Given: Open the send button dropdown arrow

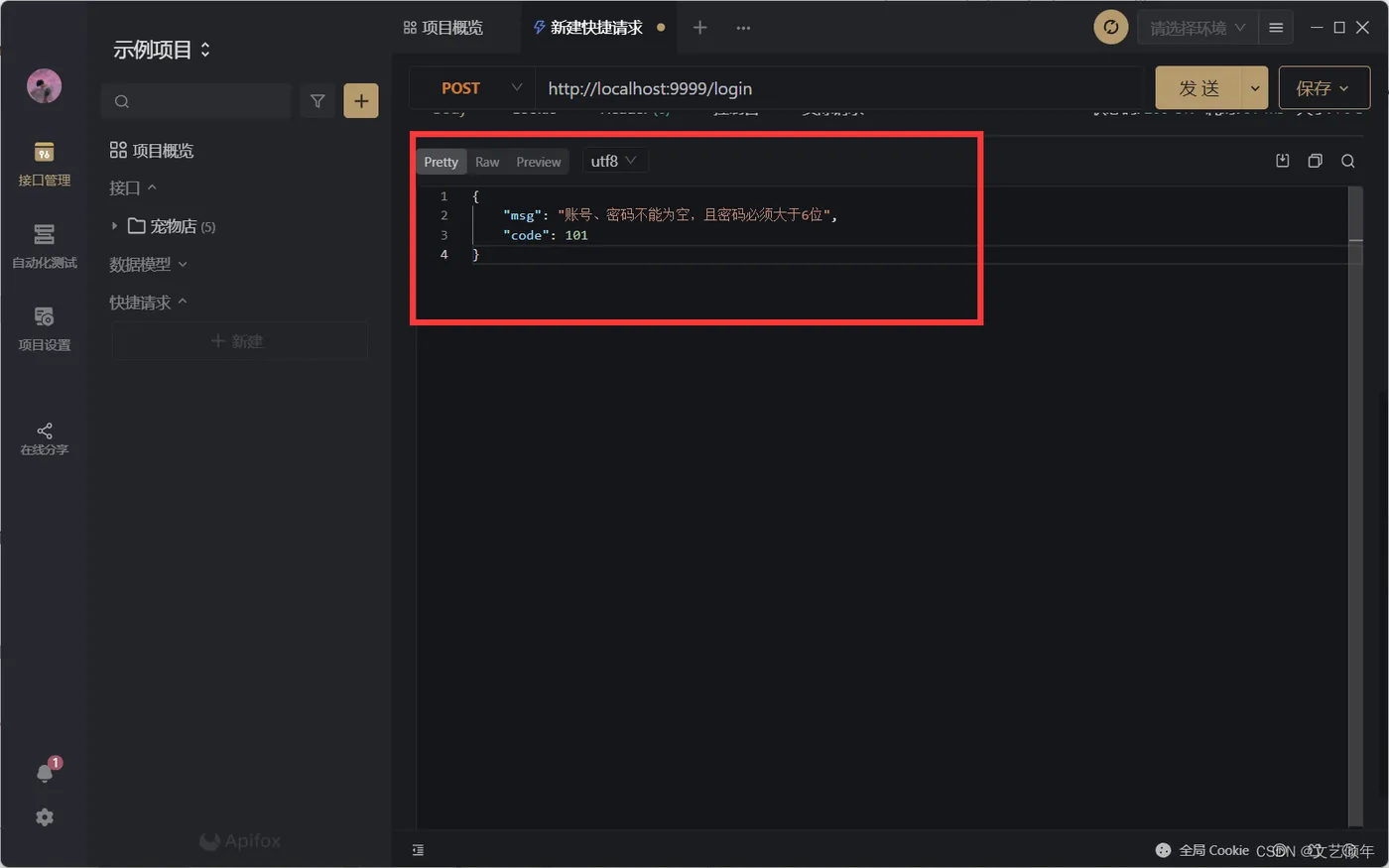Looking at the screenshot, I should coord(1255,88).
